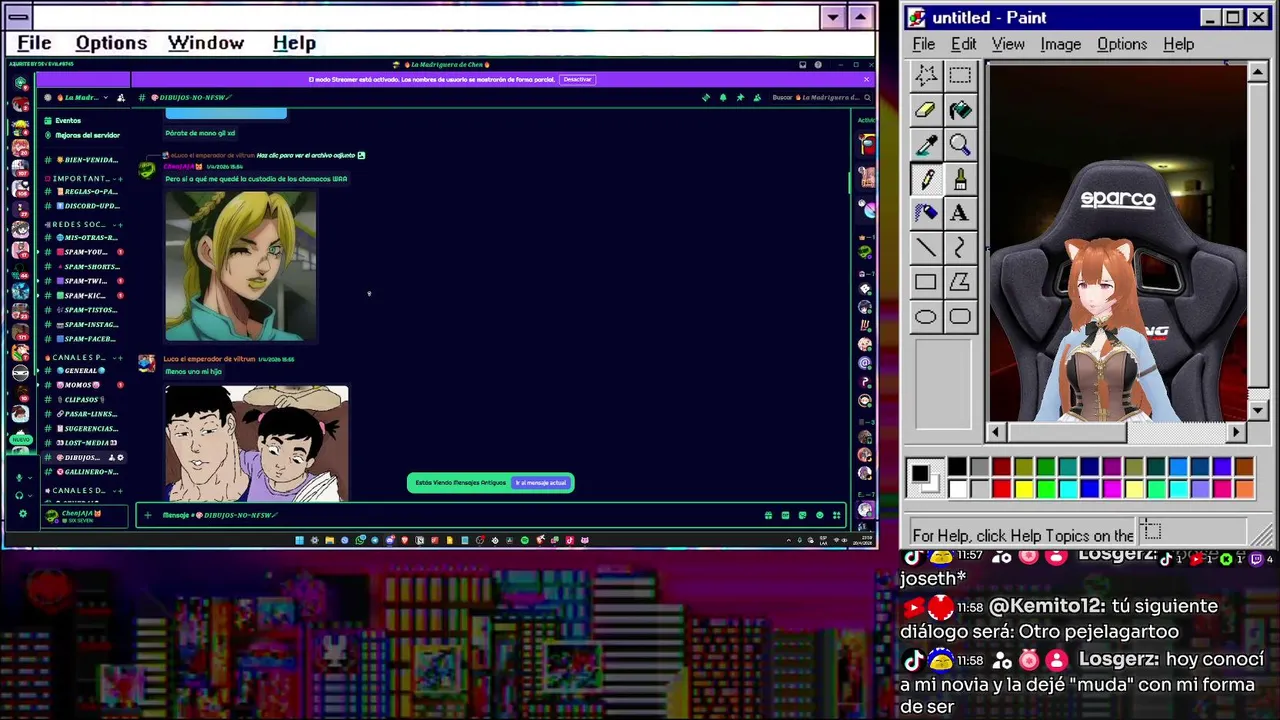Click Desactivar in the Streamer mode banner

577,79
